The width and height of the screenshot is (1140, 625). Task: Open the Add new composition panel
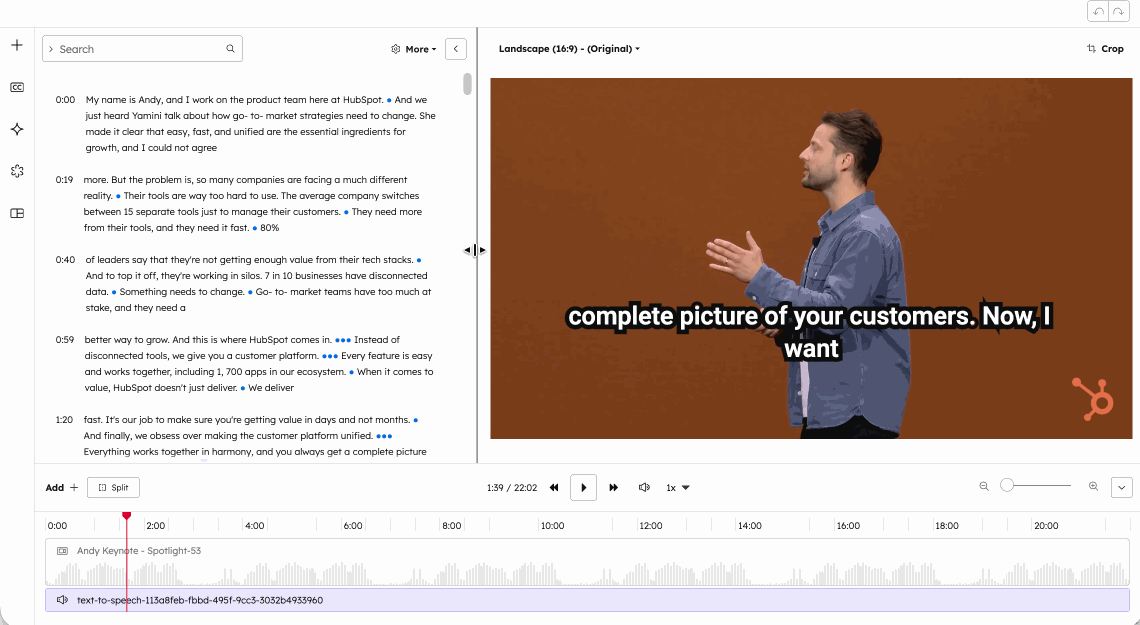click(x=16, y=44)
